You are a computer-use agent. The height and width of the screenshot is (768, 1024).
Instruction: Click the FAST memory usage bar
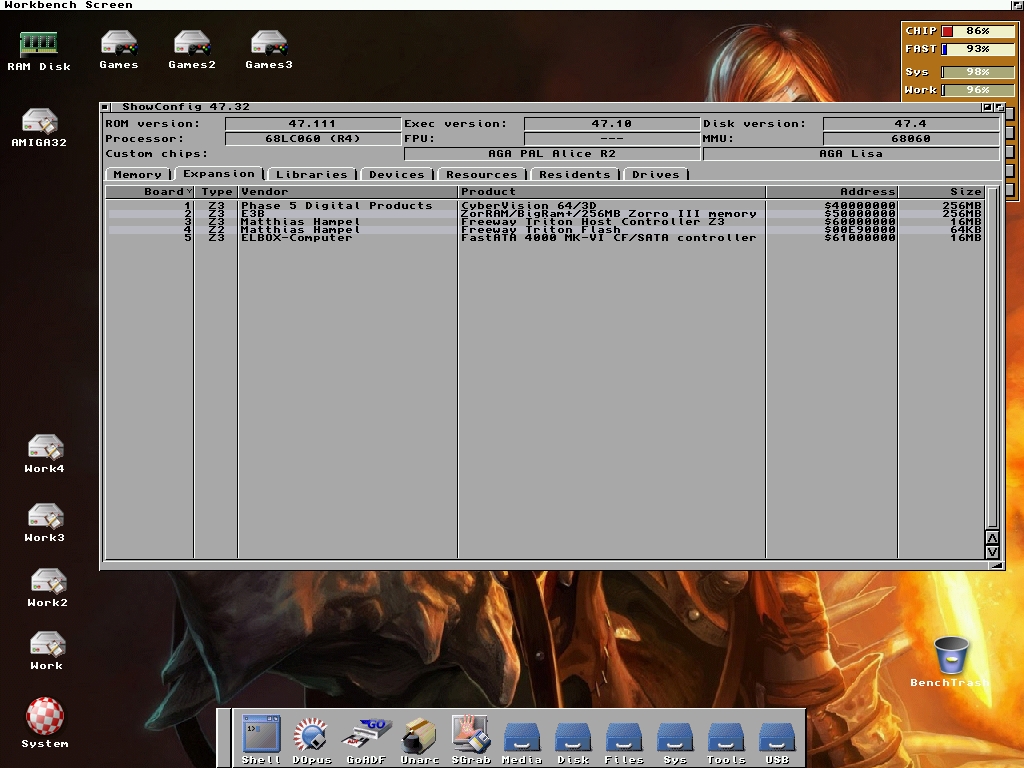tap(976, 49)
